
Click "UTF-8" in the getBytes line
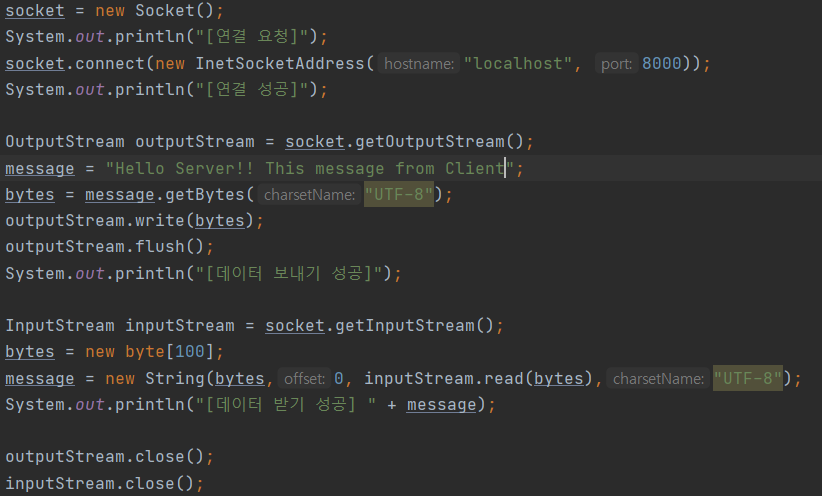click(x=399, y=195)
